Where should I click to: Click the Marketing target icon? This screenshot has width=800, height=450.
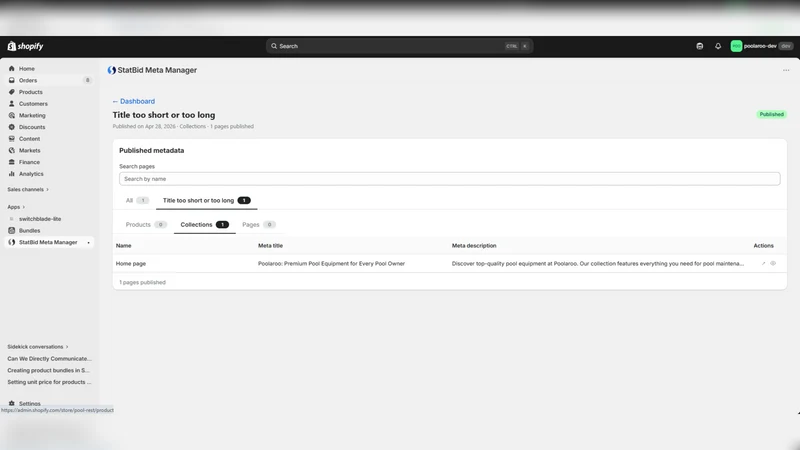coord(12,115)
